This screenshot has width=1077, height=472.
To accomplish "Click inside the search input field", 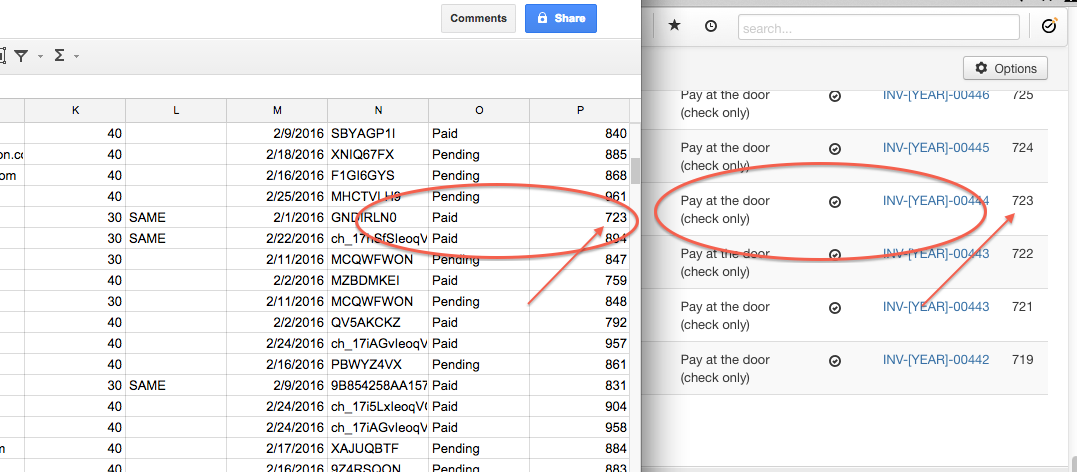I will click(878, 28).
